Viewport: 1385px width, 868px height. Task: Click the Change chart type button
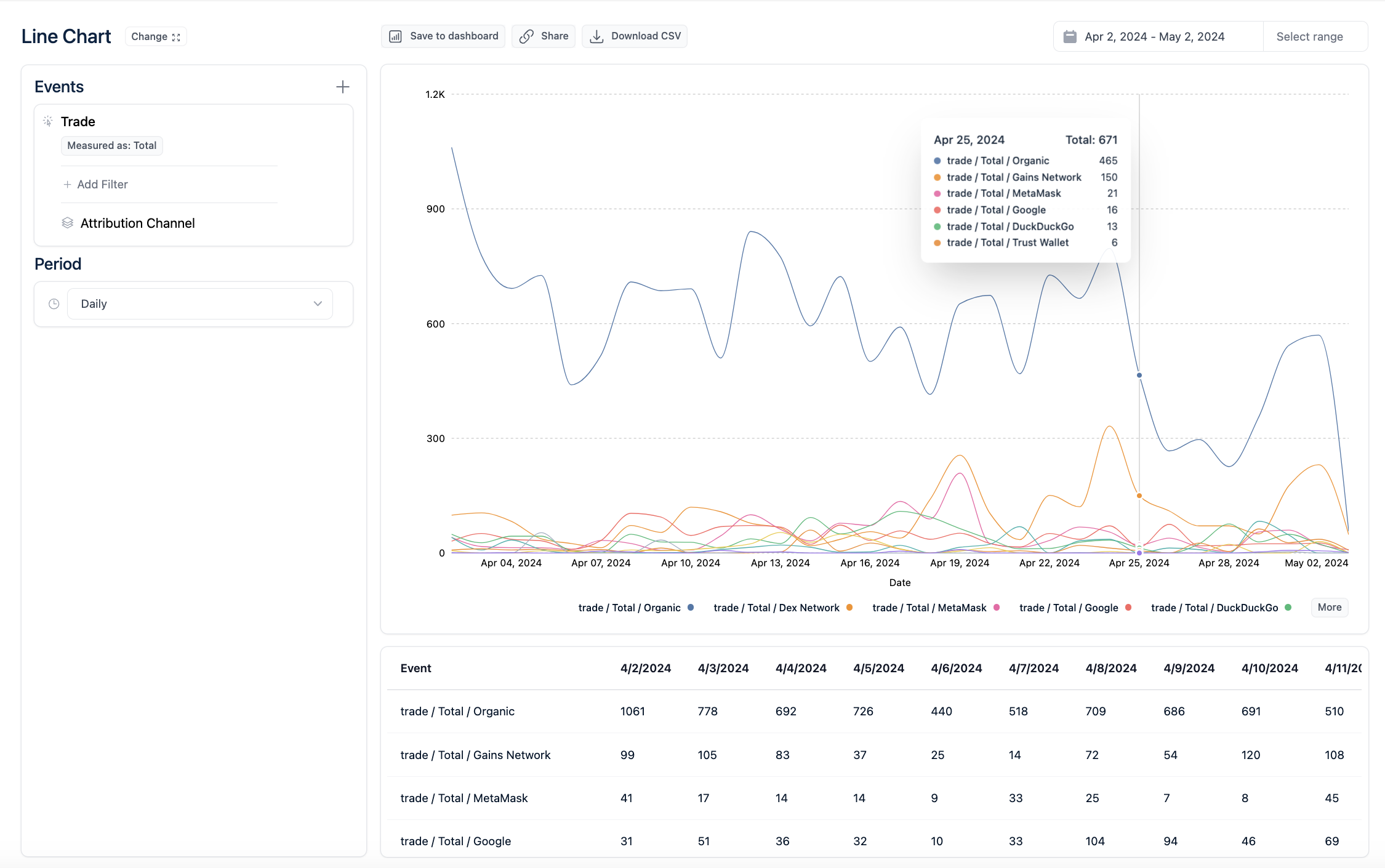tap(155, 36)
